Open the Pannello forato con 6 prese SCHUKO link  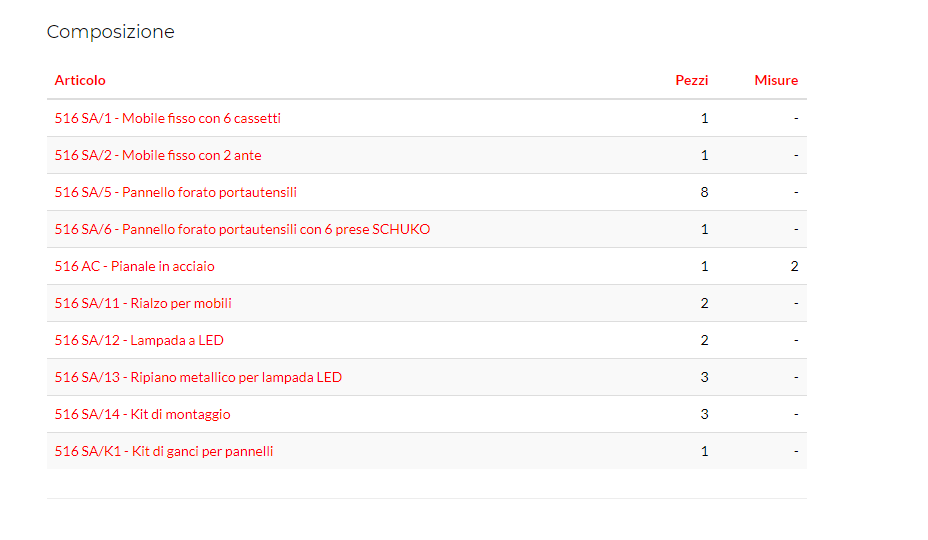242,229
